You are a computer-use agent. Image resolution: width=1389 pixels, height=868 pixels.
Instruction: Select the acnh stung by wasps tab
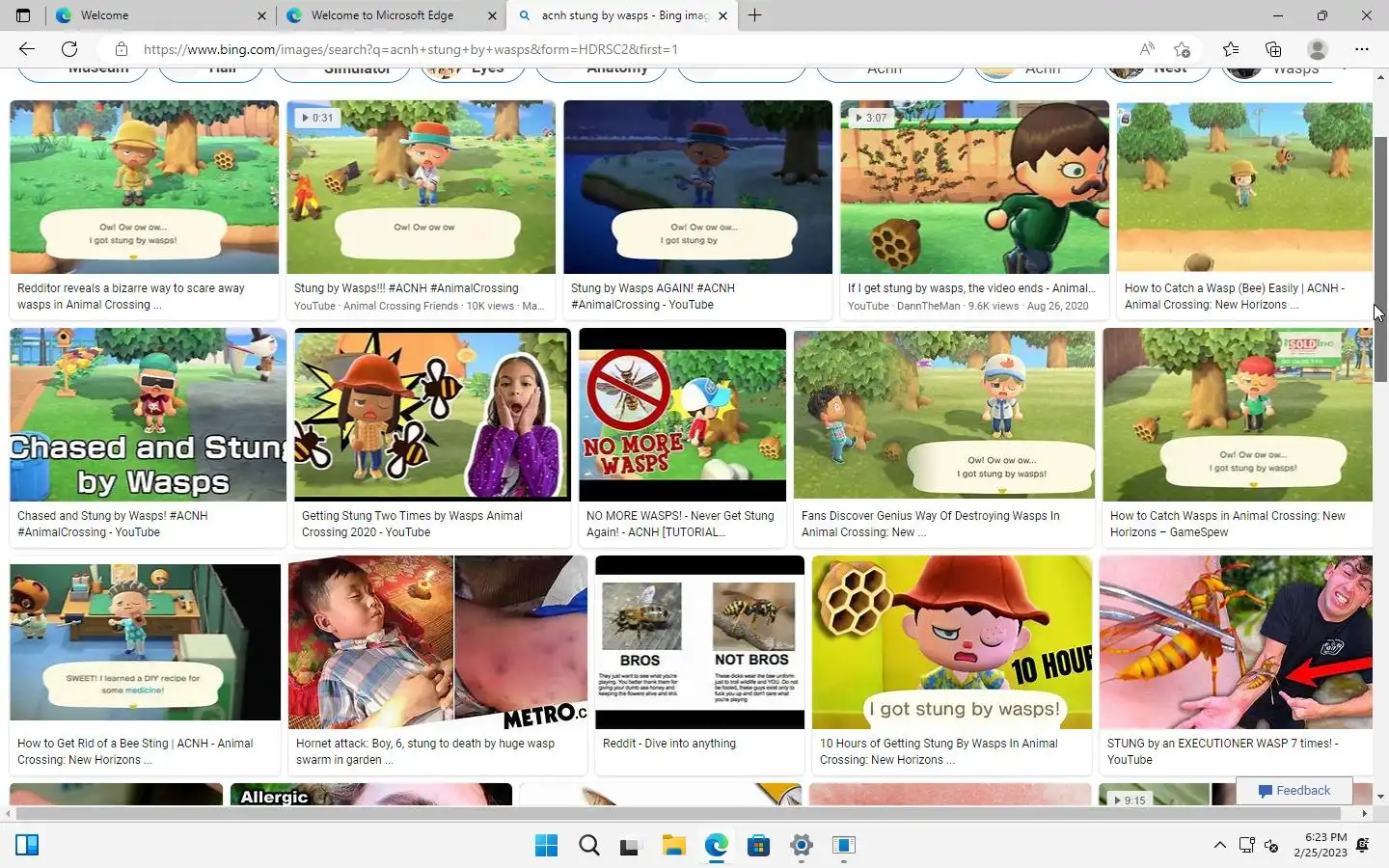(622, 15)
